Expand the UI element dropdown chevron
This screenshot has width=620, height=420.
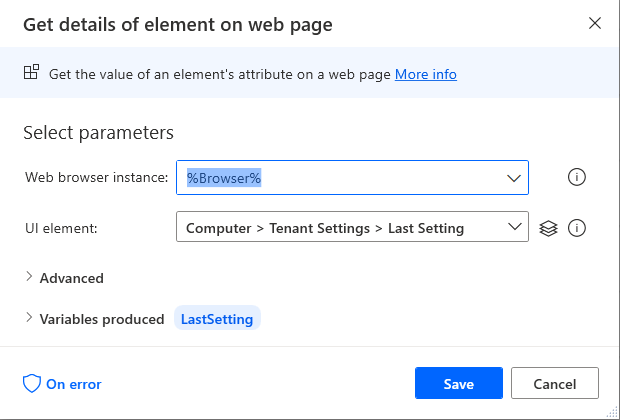point(514,227)
